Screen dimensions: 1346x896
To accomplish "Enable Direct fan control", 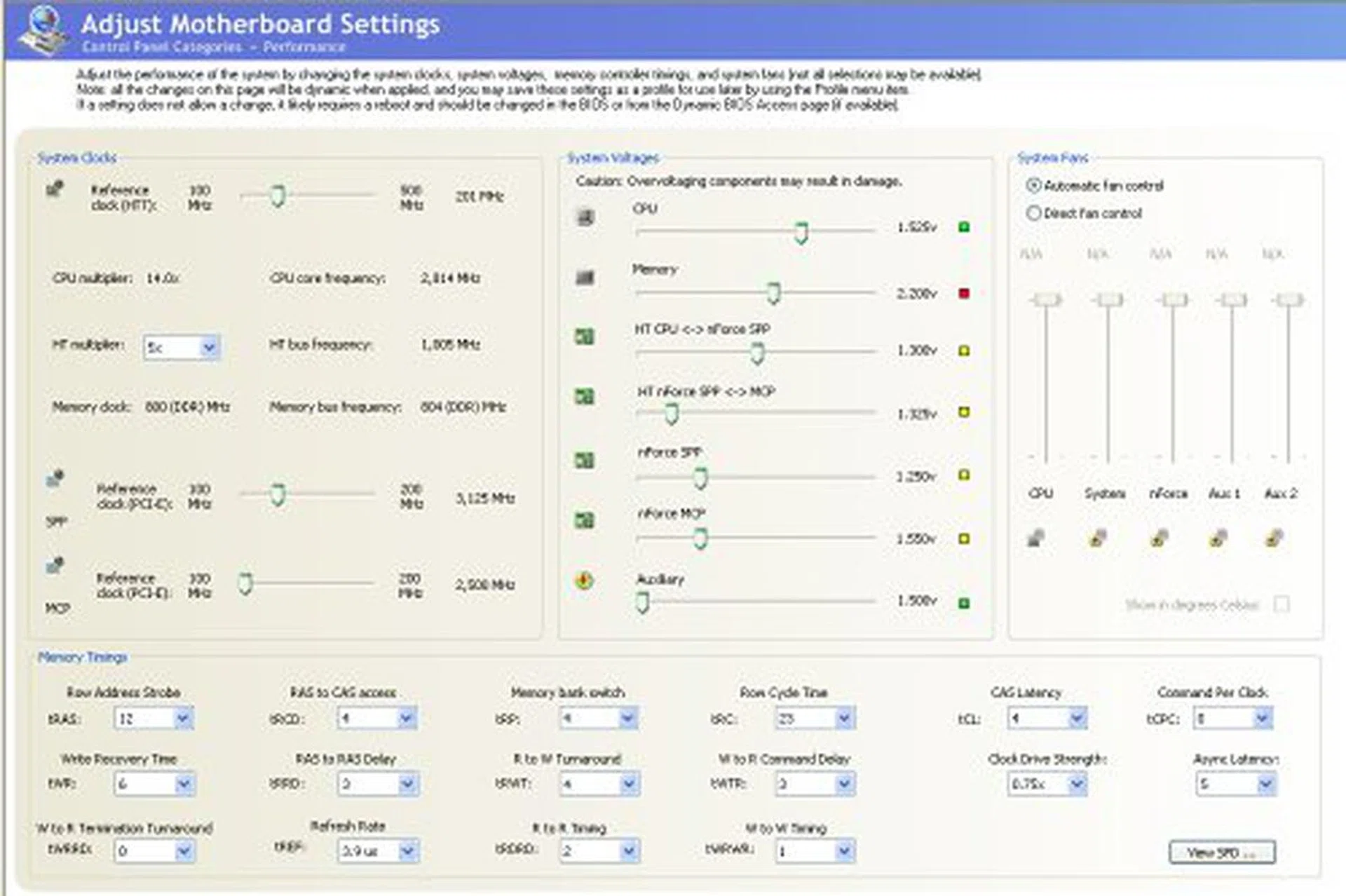I will tap(1033, 213).
